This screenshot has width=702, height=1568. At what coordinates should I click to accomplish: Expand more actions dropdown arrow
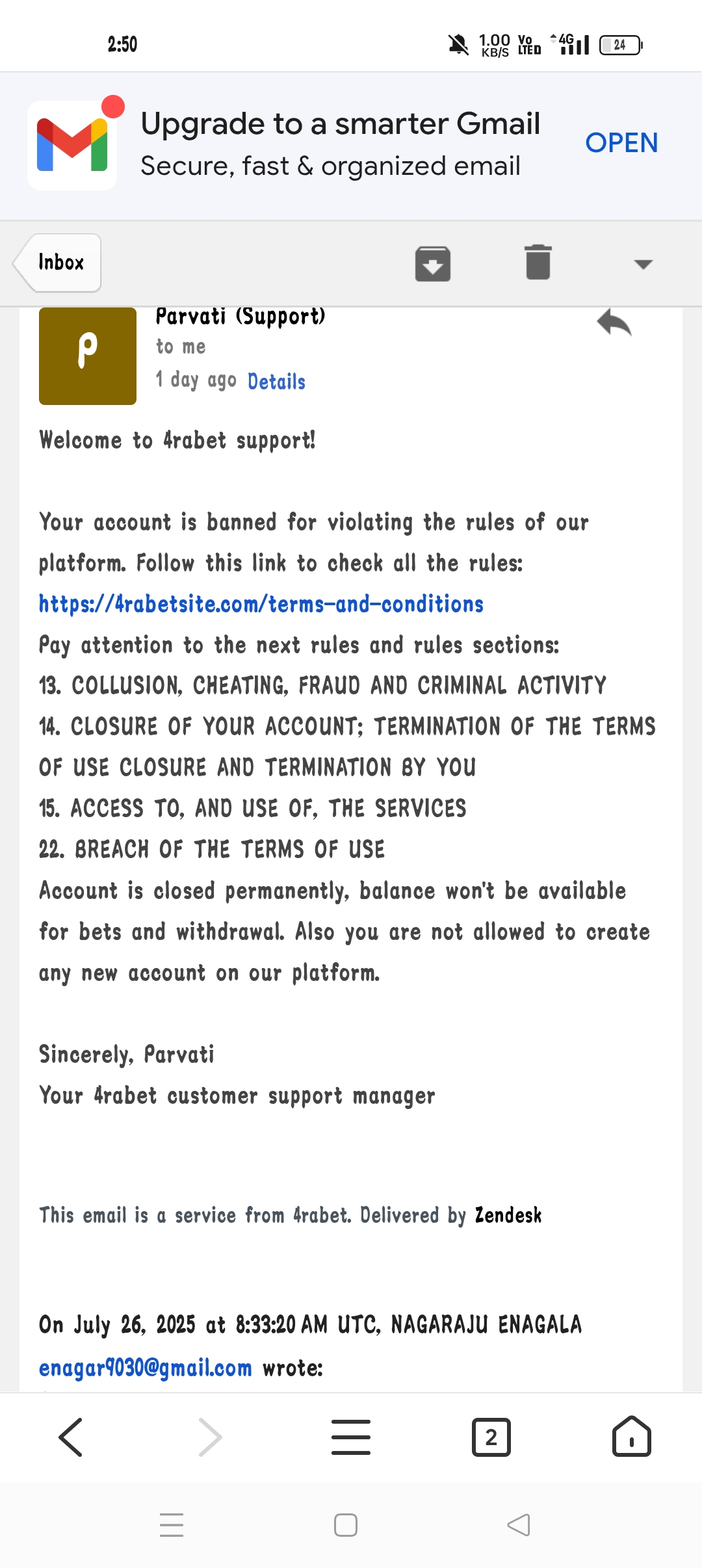pos(643,264)
